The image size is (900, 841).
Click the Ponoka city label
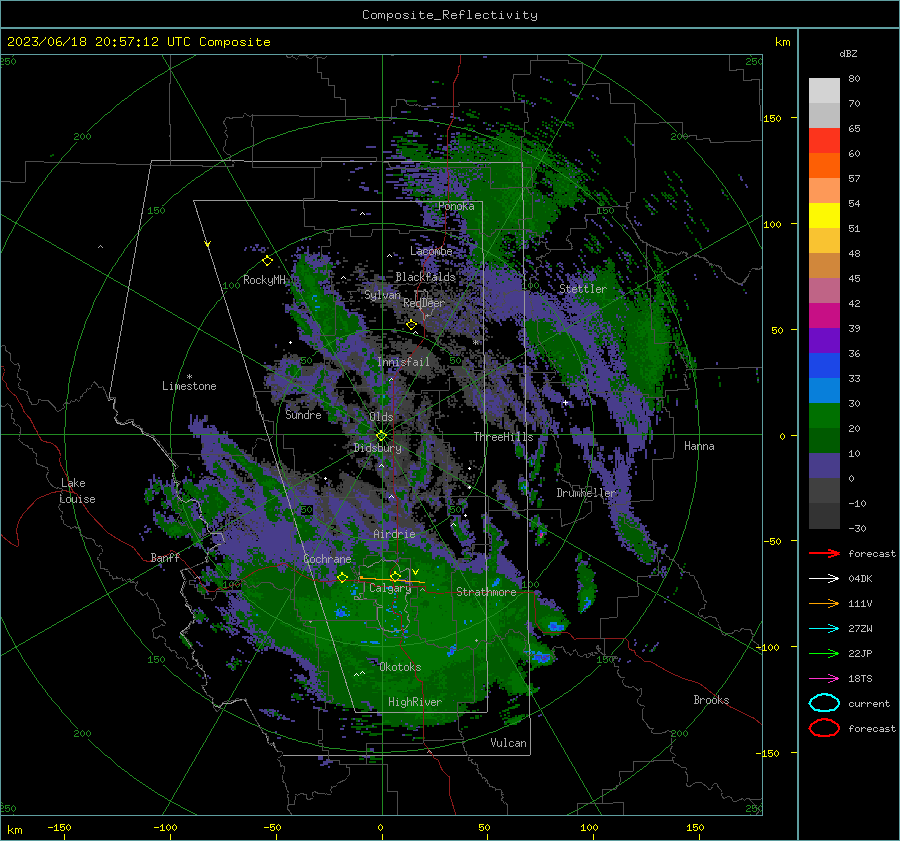click(456, 206)
